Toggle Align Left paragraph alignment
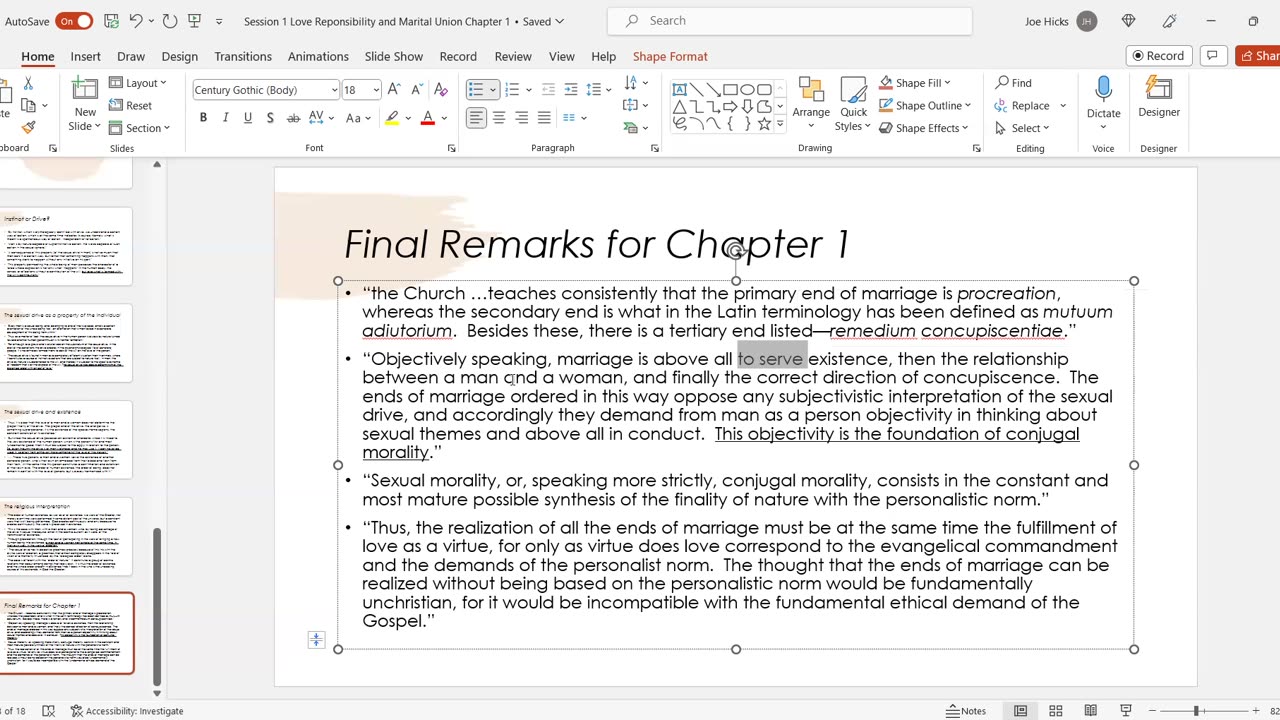 (476, 118)
